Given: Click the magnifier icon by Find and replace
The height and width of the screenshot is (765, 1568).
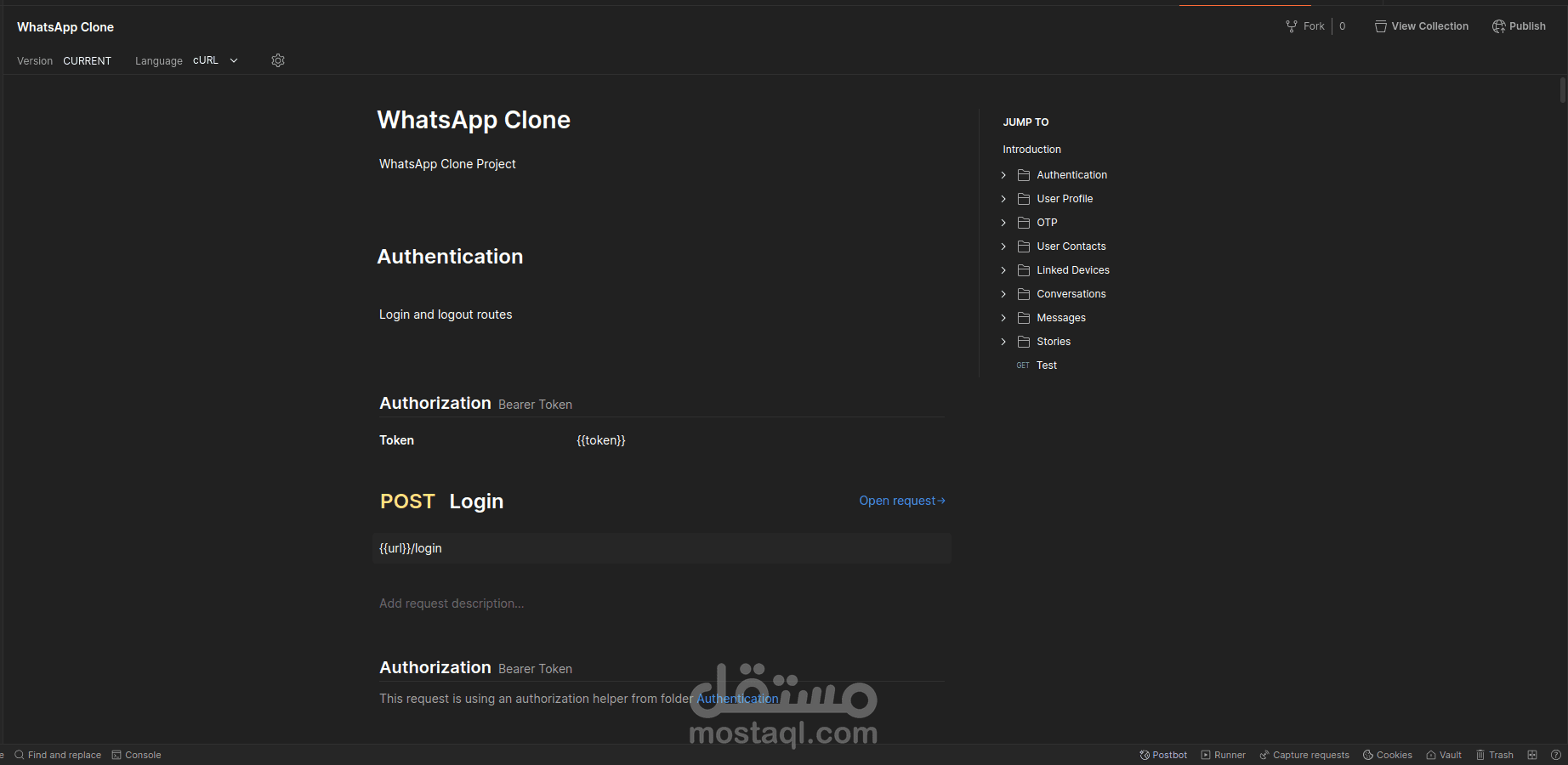Looking at the screenshot, I should [20, 755].
